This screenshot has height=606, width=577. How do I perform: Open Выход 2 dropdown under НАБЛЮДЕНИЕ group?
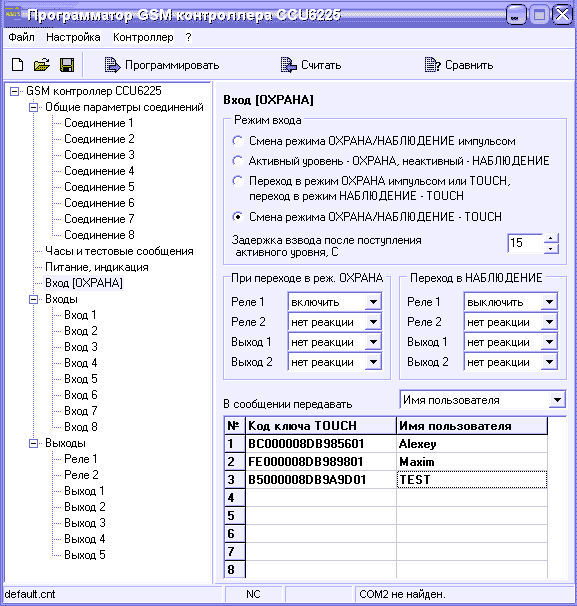(x=549, y=362)
